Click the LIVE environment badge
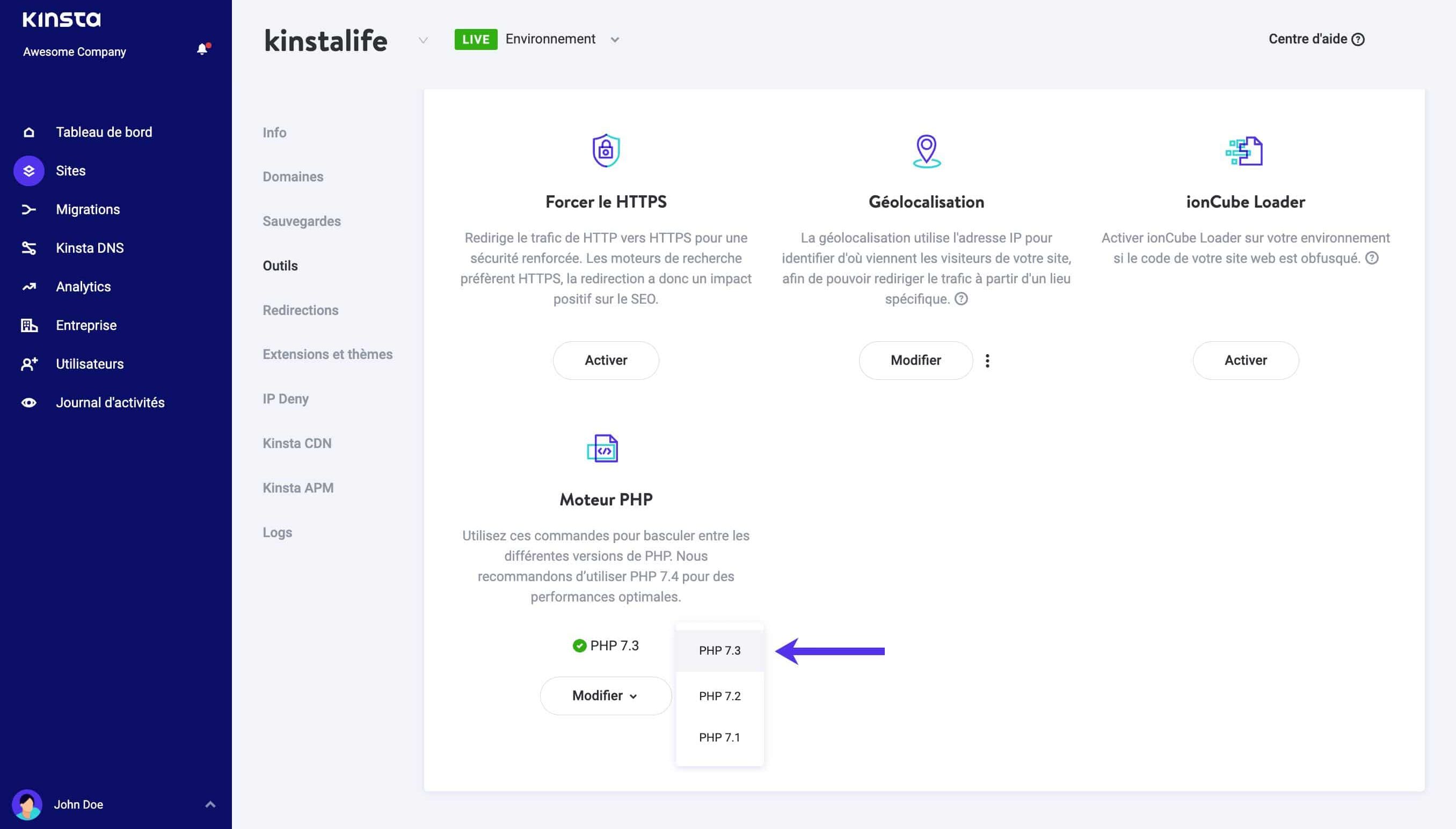1456x829 pixels. 476,39
